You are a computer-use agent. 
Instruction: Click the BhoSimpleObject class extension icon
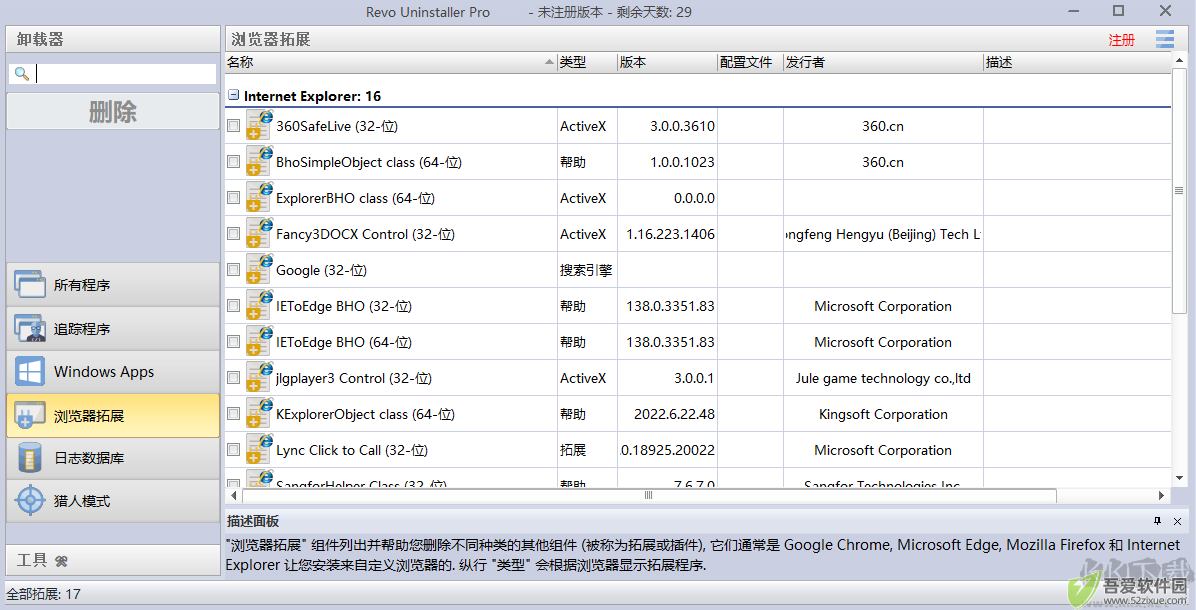coord(259,161)
